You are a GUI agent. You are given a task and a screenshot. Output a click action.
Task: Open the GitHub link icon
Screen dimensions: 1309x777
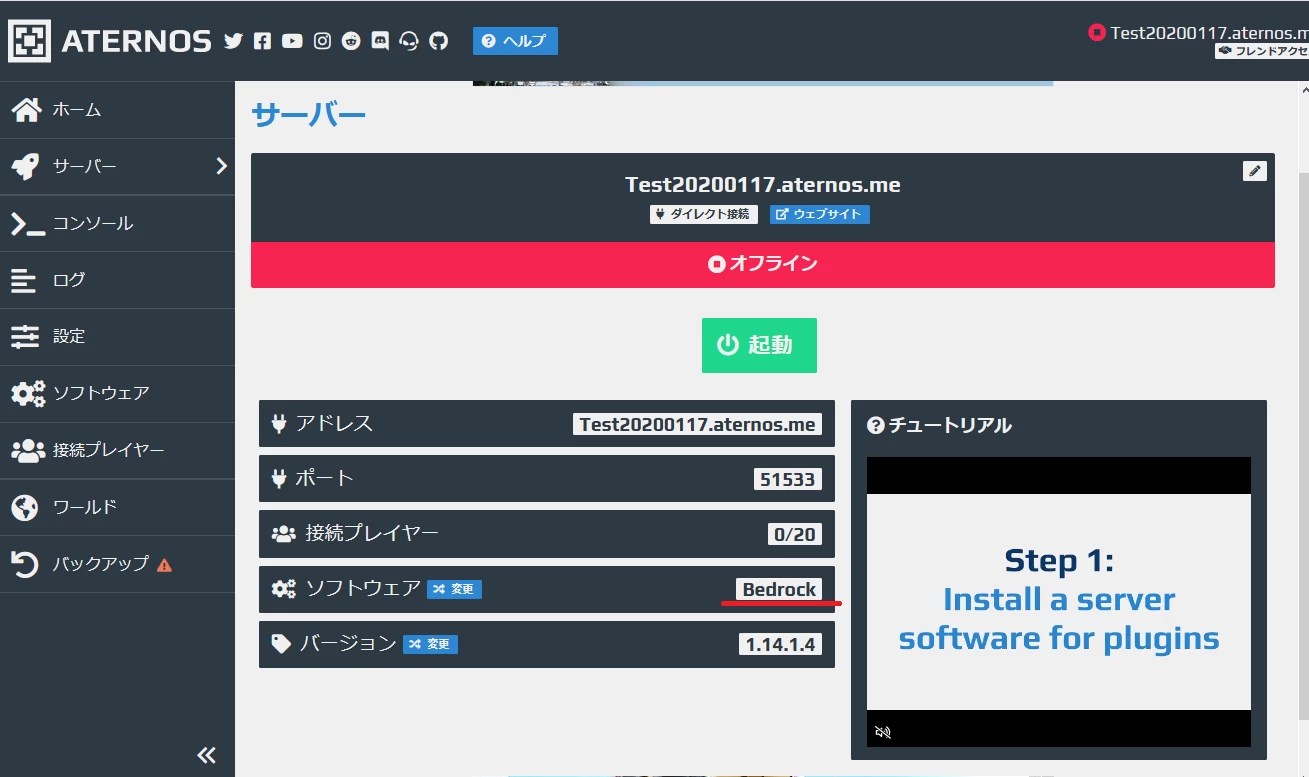pos(438,41)
